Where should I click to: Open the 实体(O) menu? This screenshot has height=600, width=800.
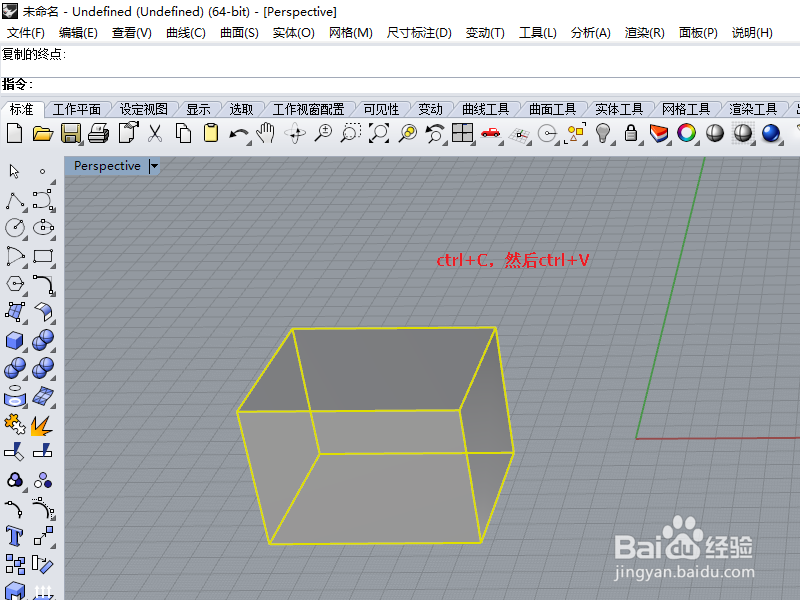(293, 33)
